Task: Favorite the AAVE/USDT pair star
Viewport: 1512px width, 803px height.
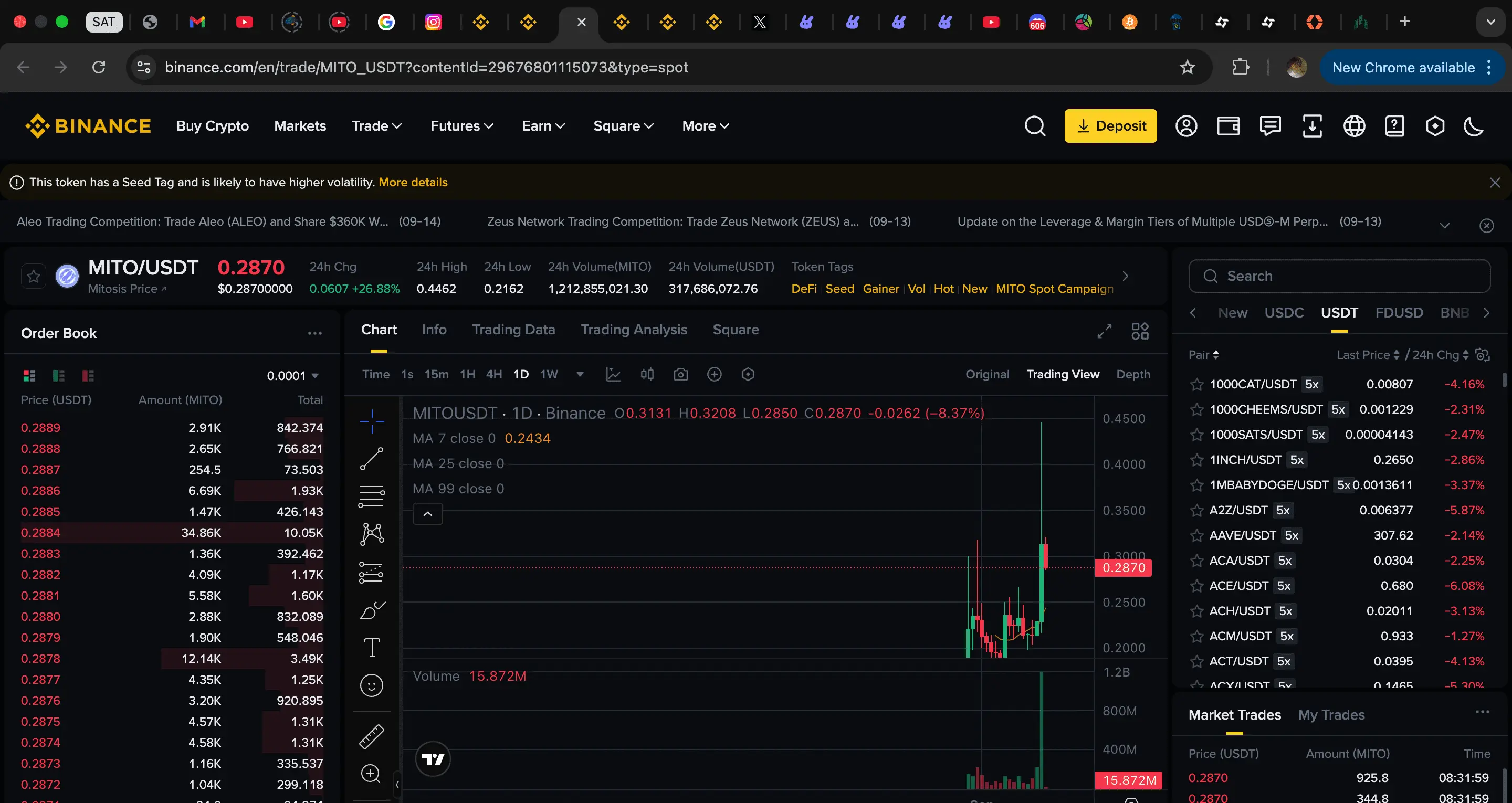Action: click(x=1196, y=535)
